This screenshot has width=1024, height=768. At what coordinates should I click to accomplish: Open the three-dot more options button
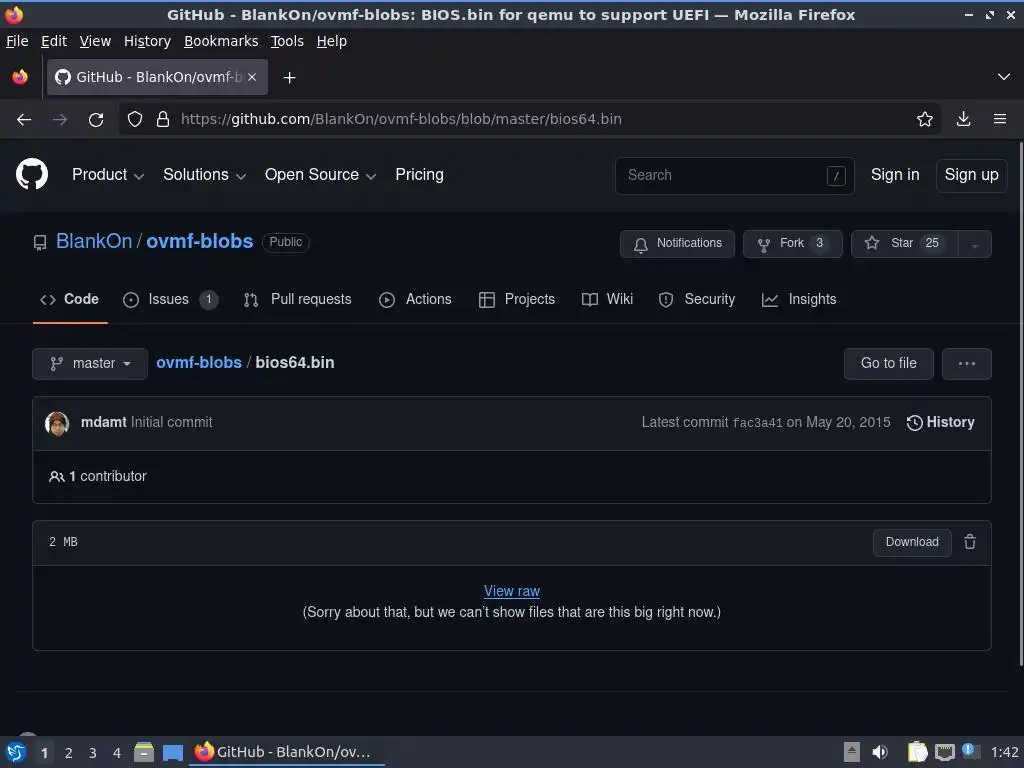tap(967, 364)
